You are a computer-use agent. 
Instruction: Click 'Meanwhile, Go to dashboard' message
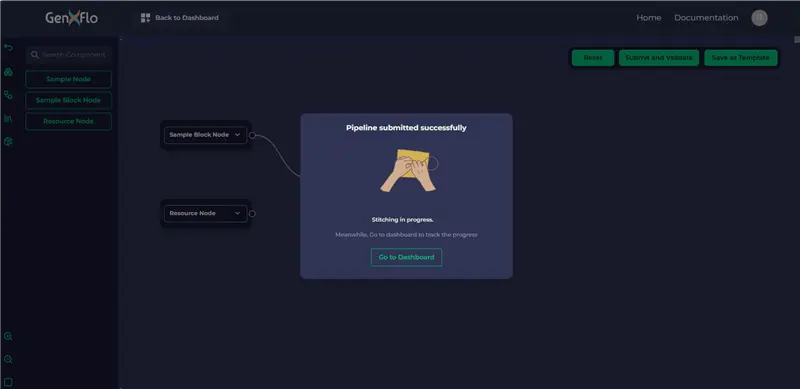pos(406,235)
